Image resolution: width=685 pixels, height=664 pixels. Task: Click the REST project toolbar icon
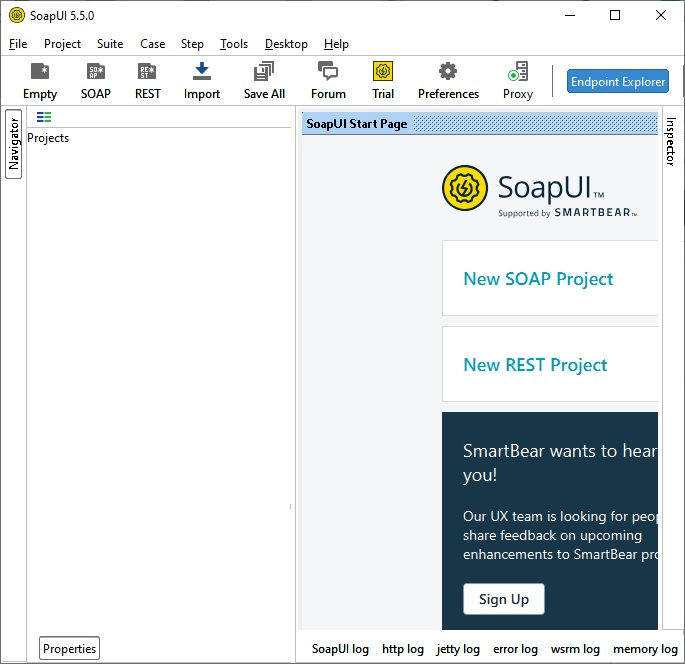coord(147,81)
